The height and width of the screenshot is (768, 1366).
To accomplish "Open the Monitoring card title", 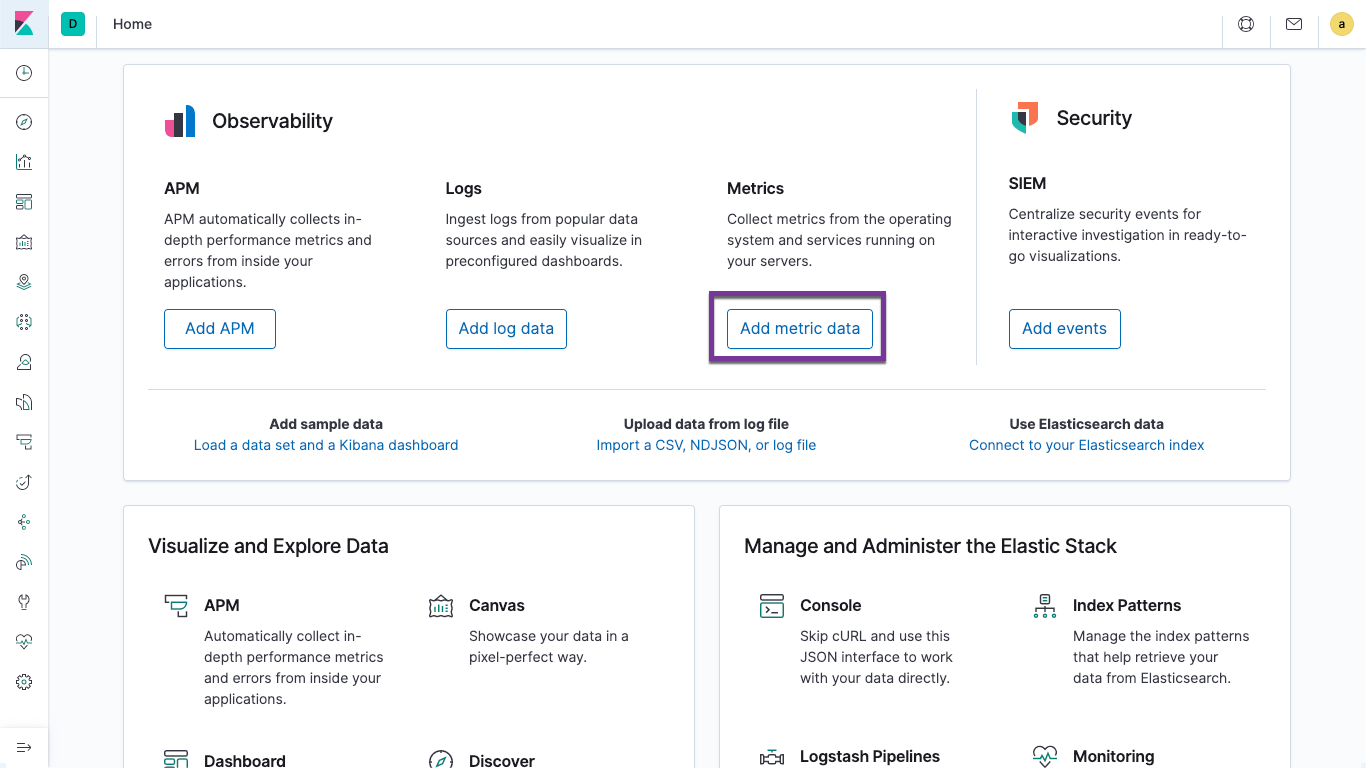I will (1114, 757).
